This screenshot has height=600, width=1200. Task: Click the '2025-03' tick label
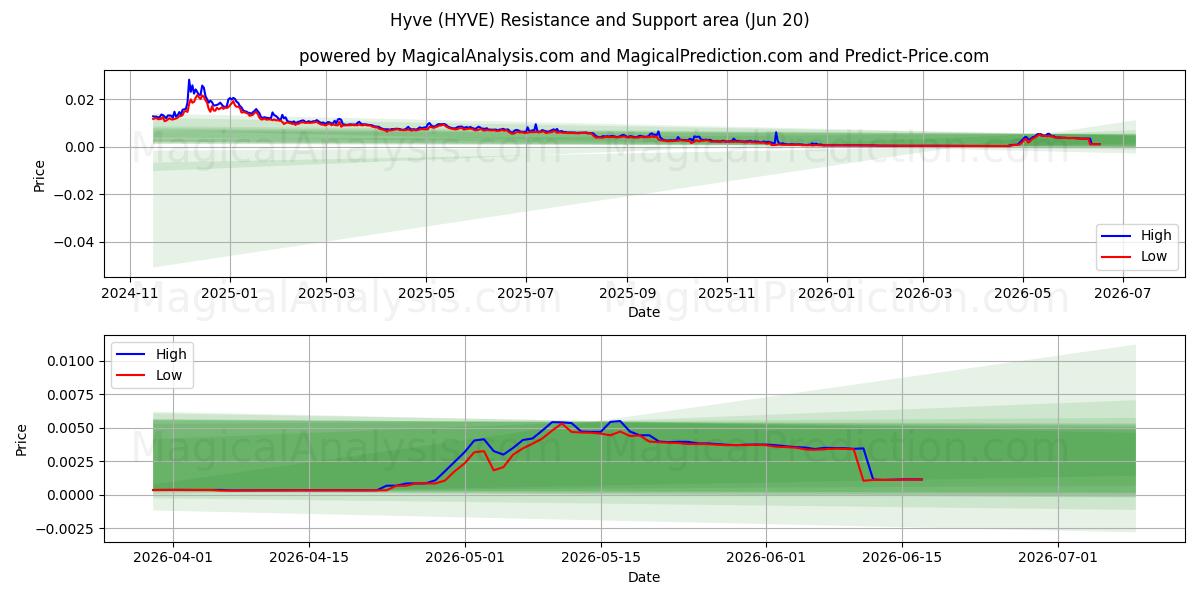327,294
